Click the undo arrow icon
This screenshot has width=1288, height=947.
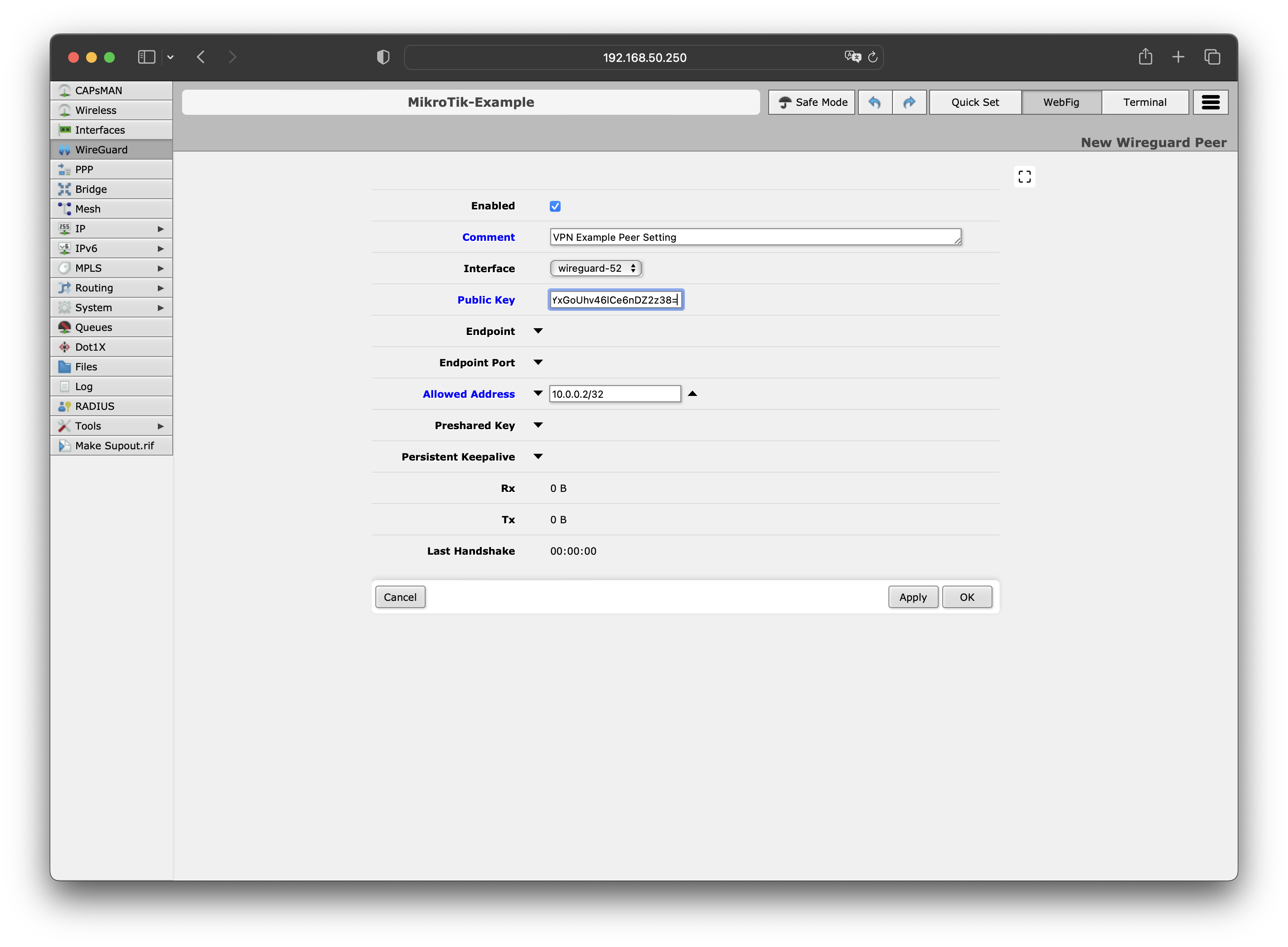click(x=874, y=102)
